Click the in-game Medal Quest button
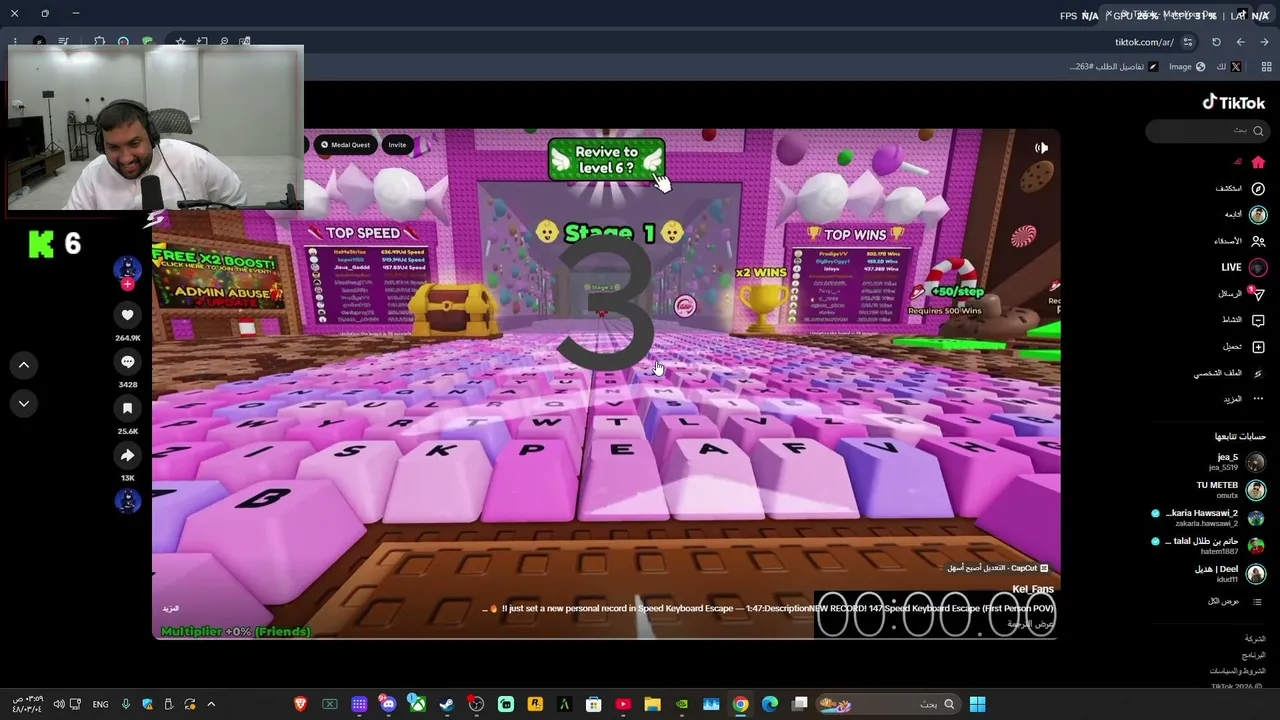 (x=345, y=145)
